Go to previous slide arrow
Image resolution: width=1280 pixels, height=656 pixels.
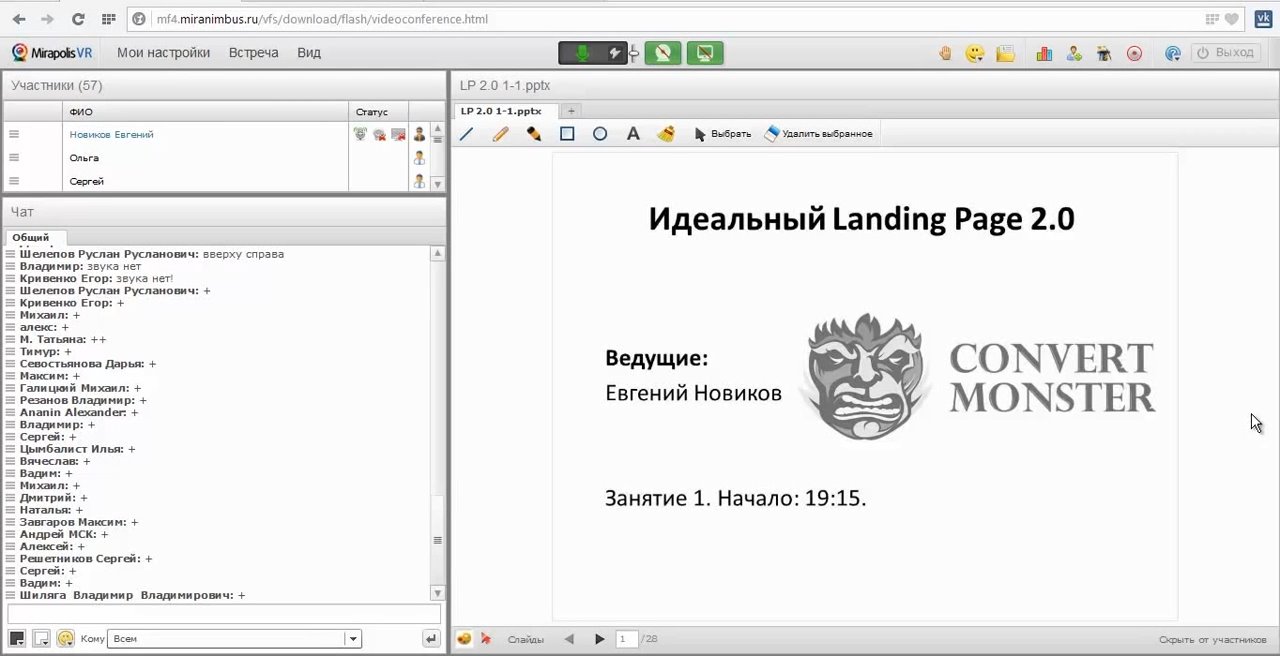569,639
